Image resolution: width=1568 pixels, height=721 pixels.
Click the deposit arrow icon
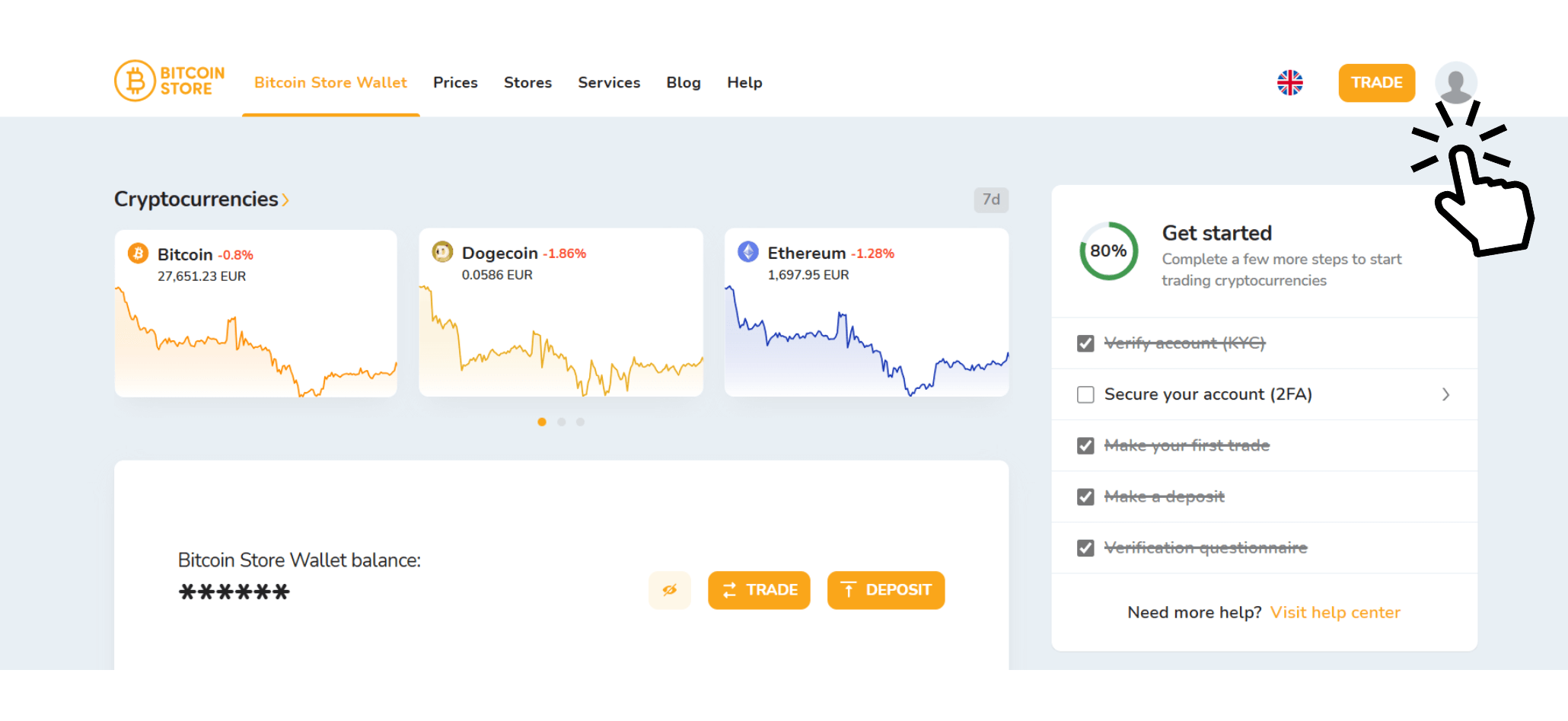(848, 589)
